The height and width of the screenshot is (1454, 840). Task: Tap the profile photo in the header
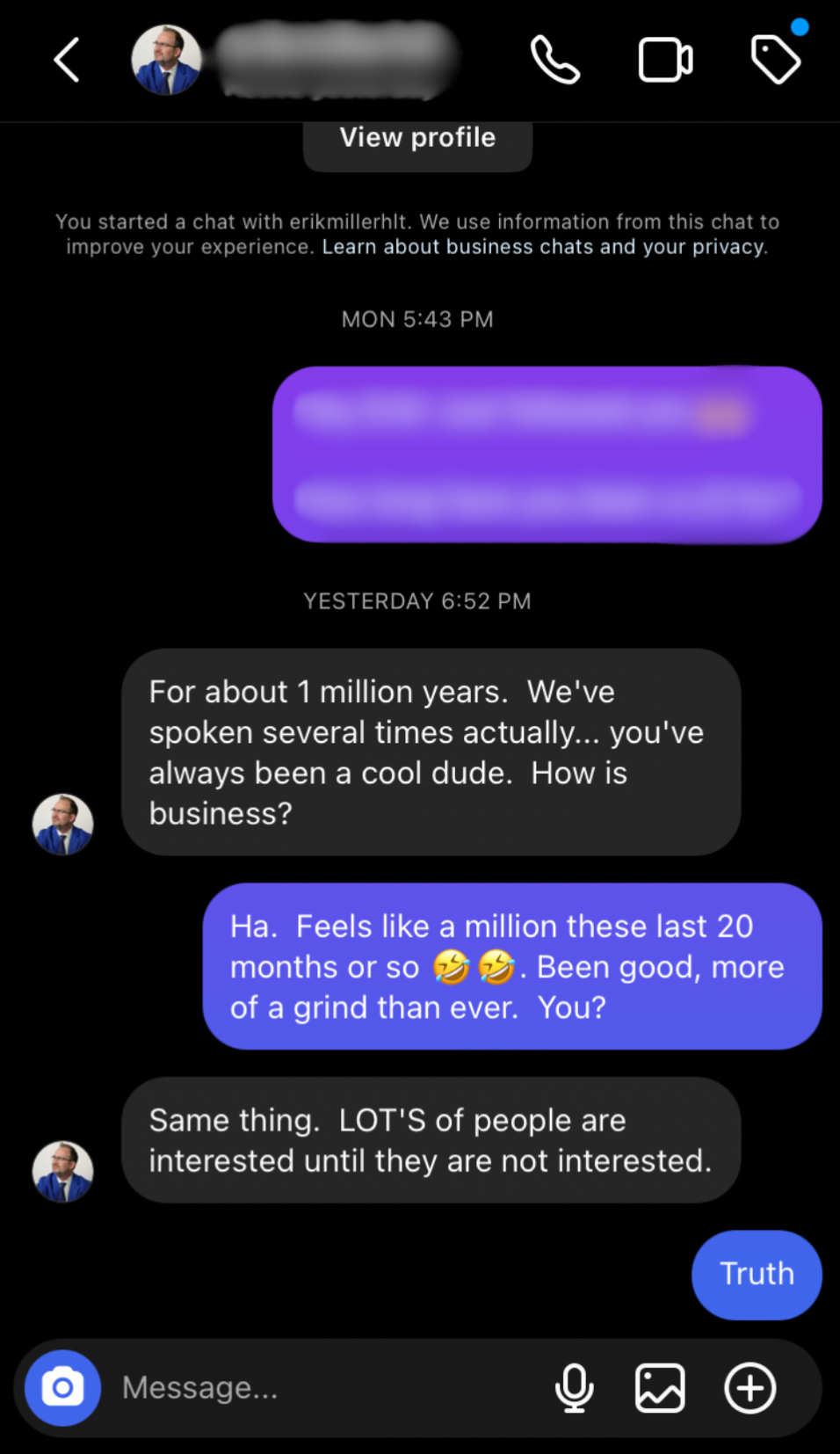coord(166,60)
